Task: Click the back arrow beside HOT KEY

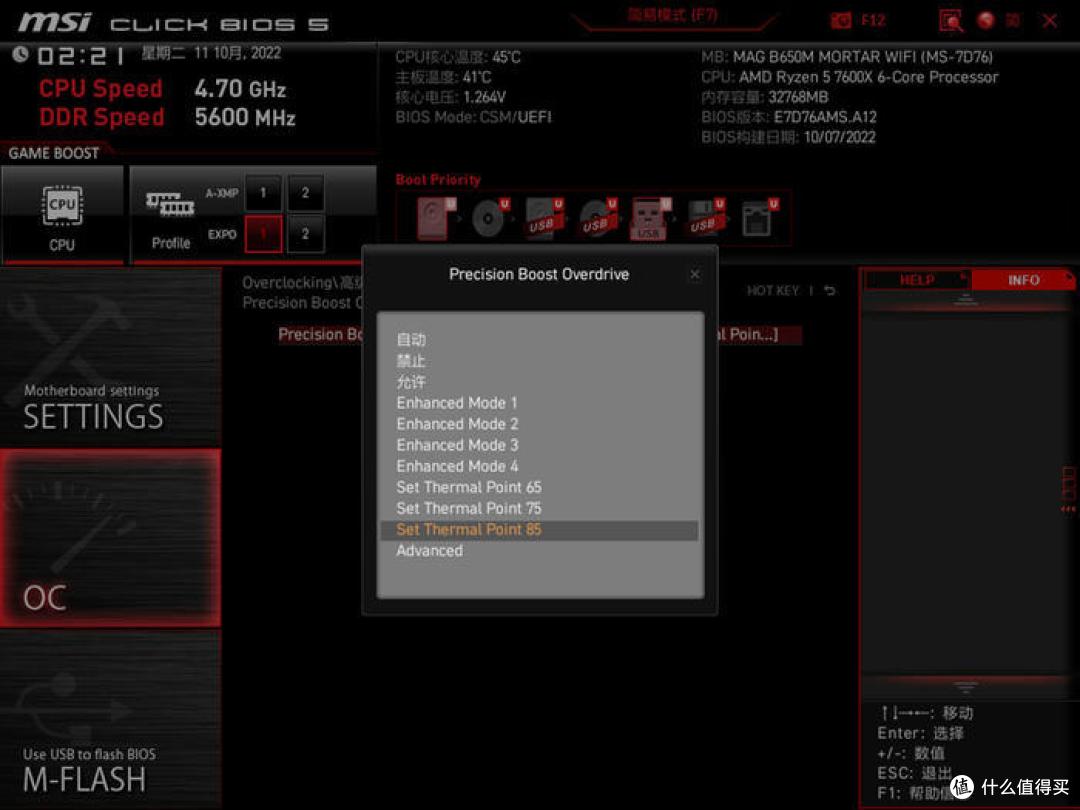Action: (830, 291)
